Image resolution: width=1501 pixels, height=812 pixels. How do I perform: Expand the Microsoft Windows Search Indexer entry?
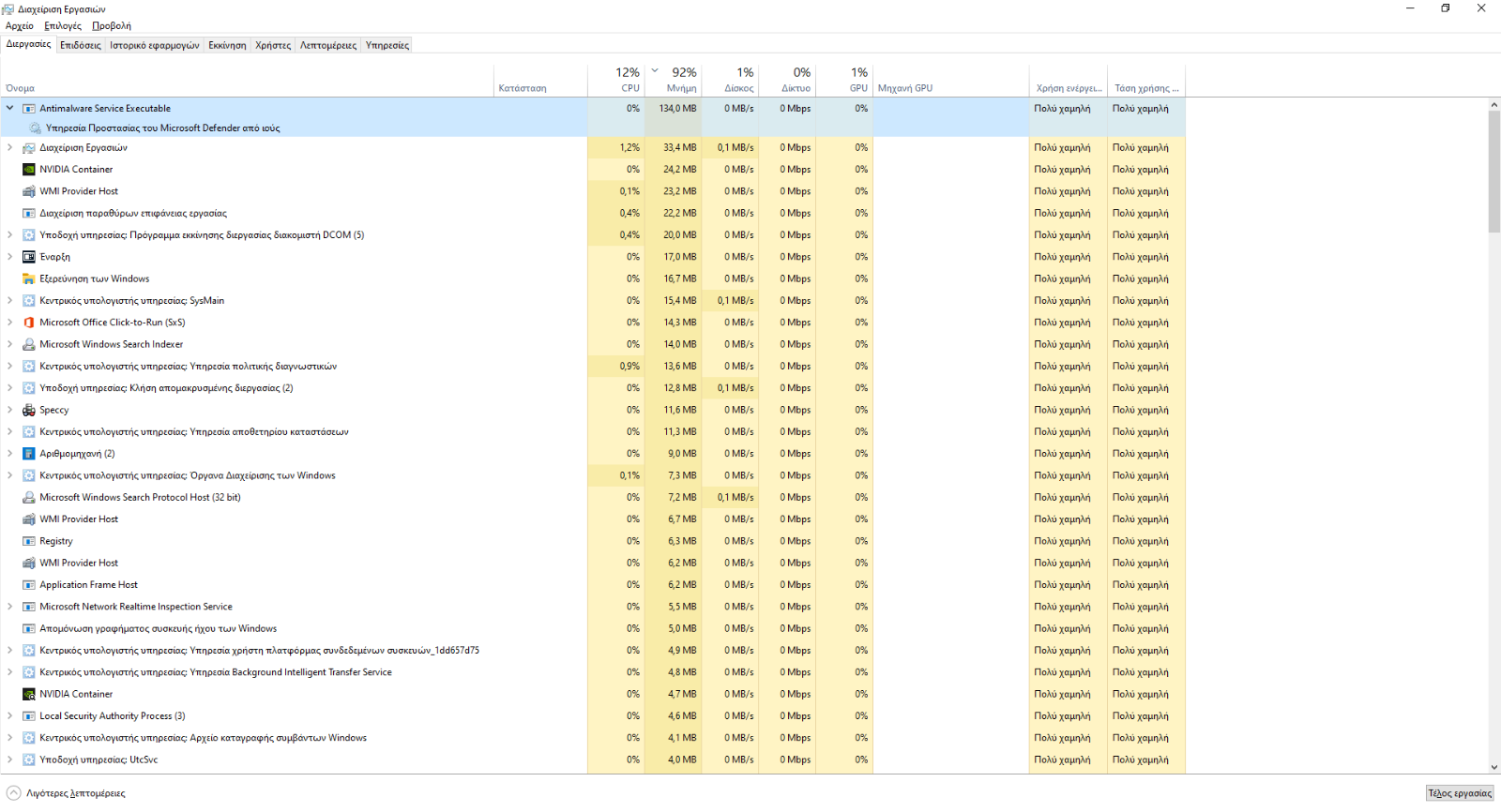tap(10, 345)
